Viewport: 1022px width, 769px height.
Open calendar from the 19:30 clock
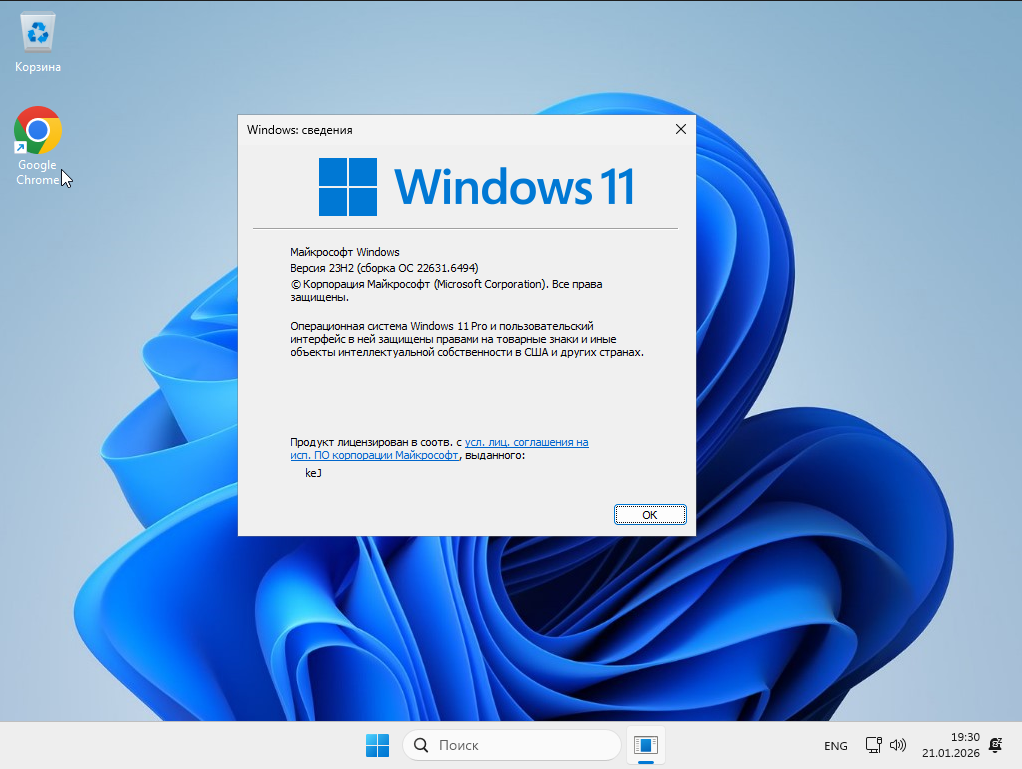[950, 745]
